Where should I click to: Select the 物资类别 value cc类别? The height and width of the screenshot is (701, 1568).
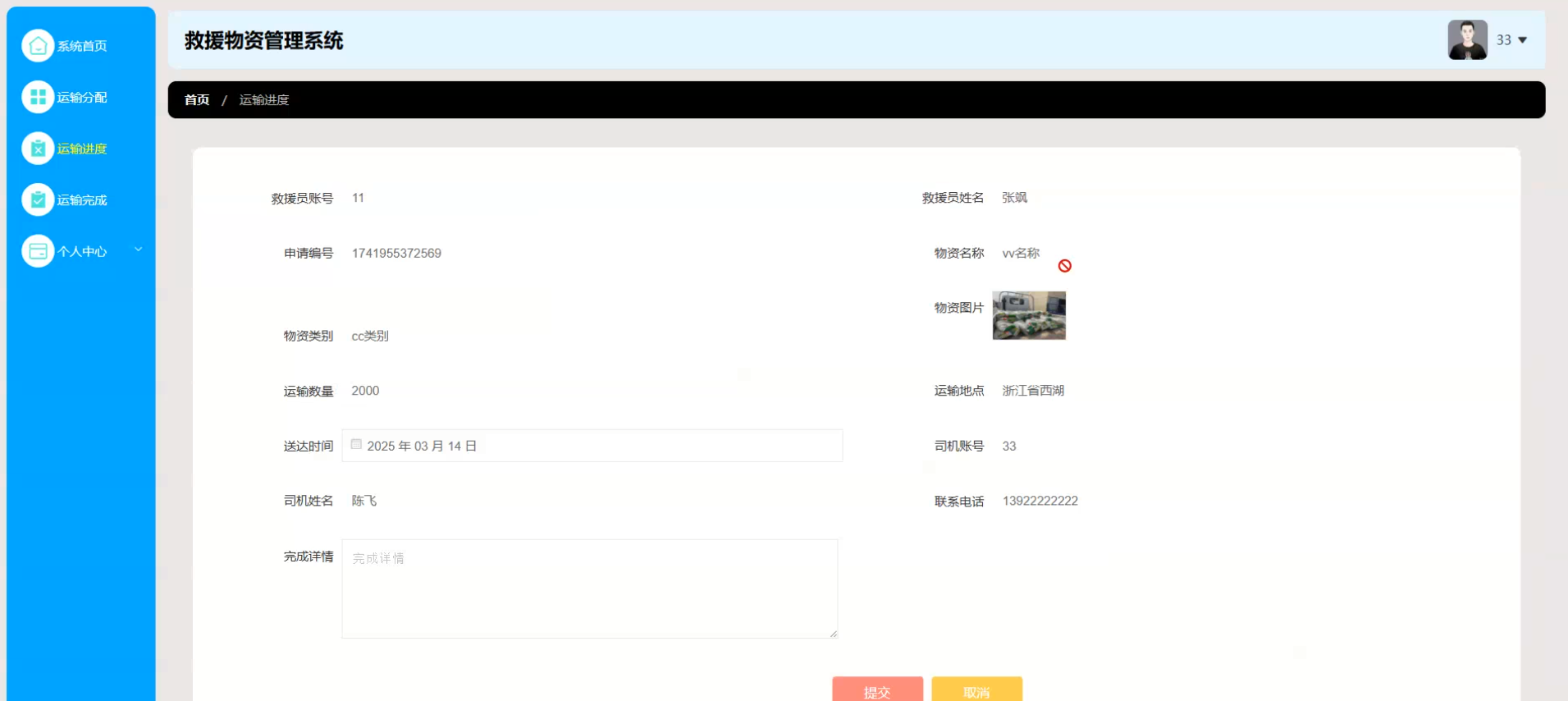[x=370, y=336]
